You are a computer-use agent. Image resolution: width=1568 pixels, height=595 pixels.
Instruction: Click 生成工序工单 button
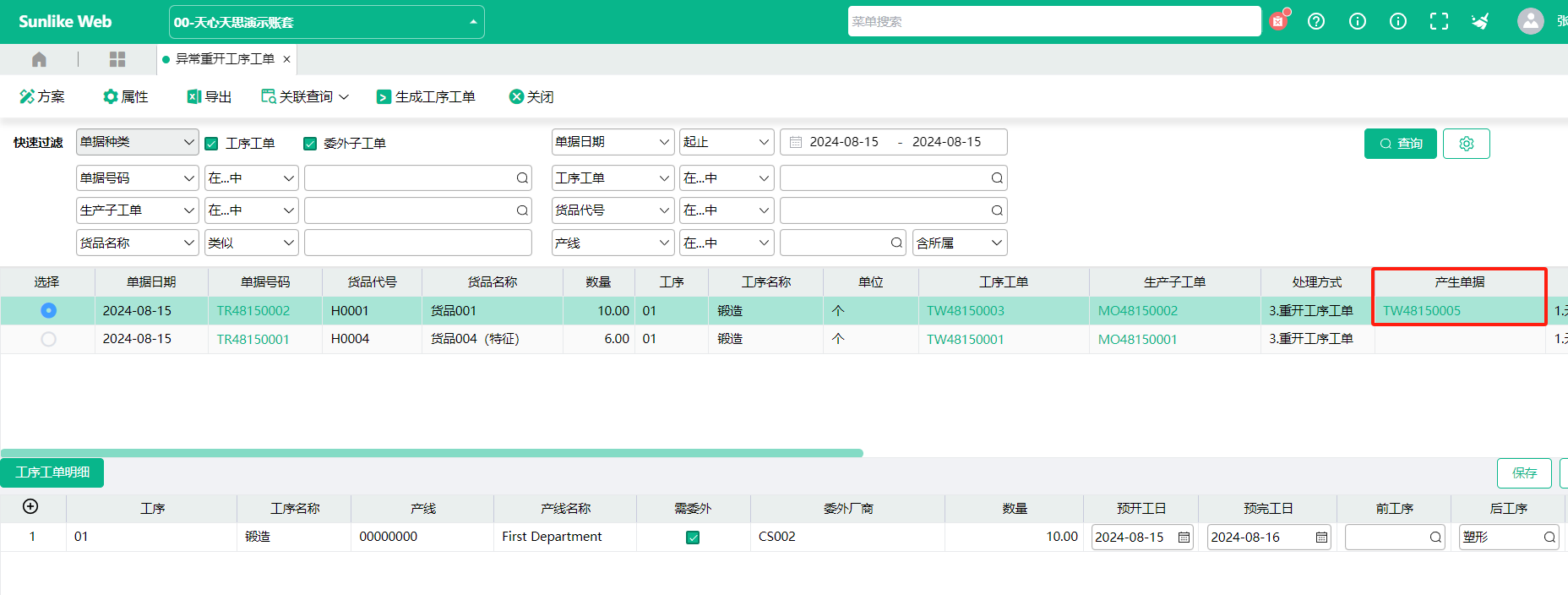[x=426, y=96]
